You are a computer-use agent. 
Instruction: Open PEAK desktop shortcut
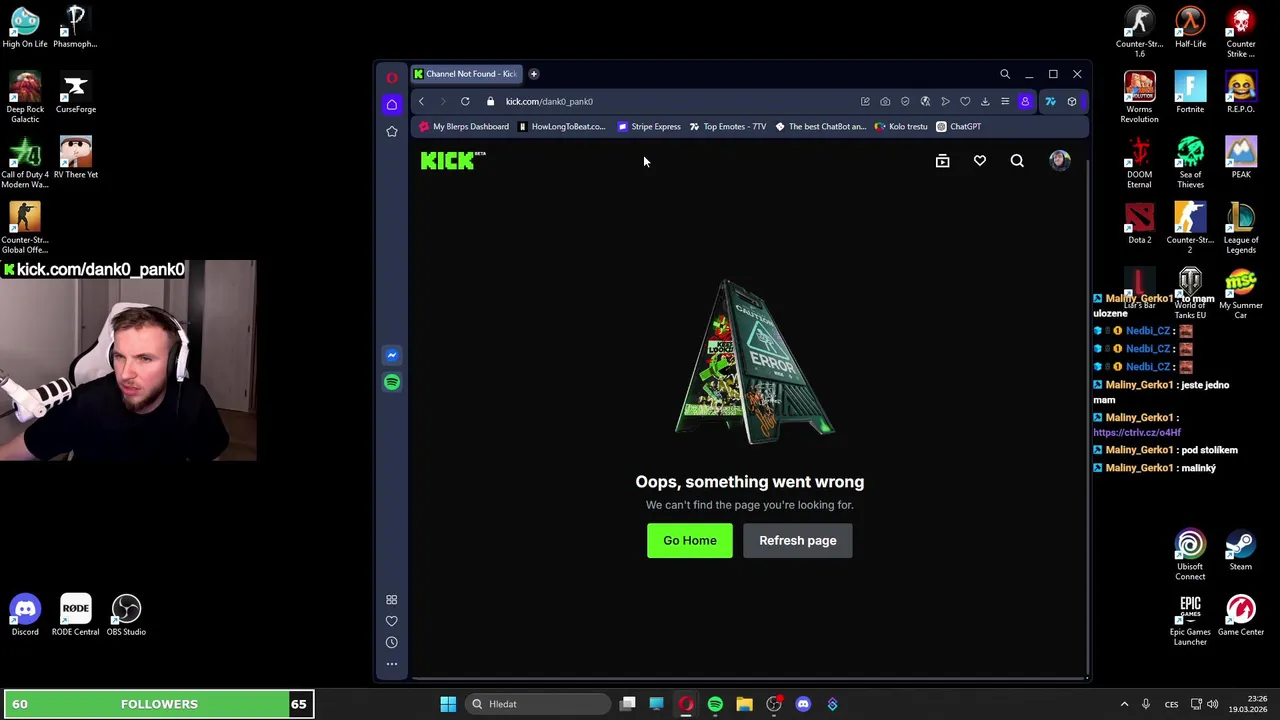coord(1240,158)
